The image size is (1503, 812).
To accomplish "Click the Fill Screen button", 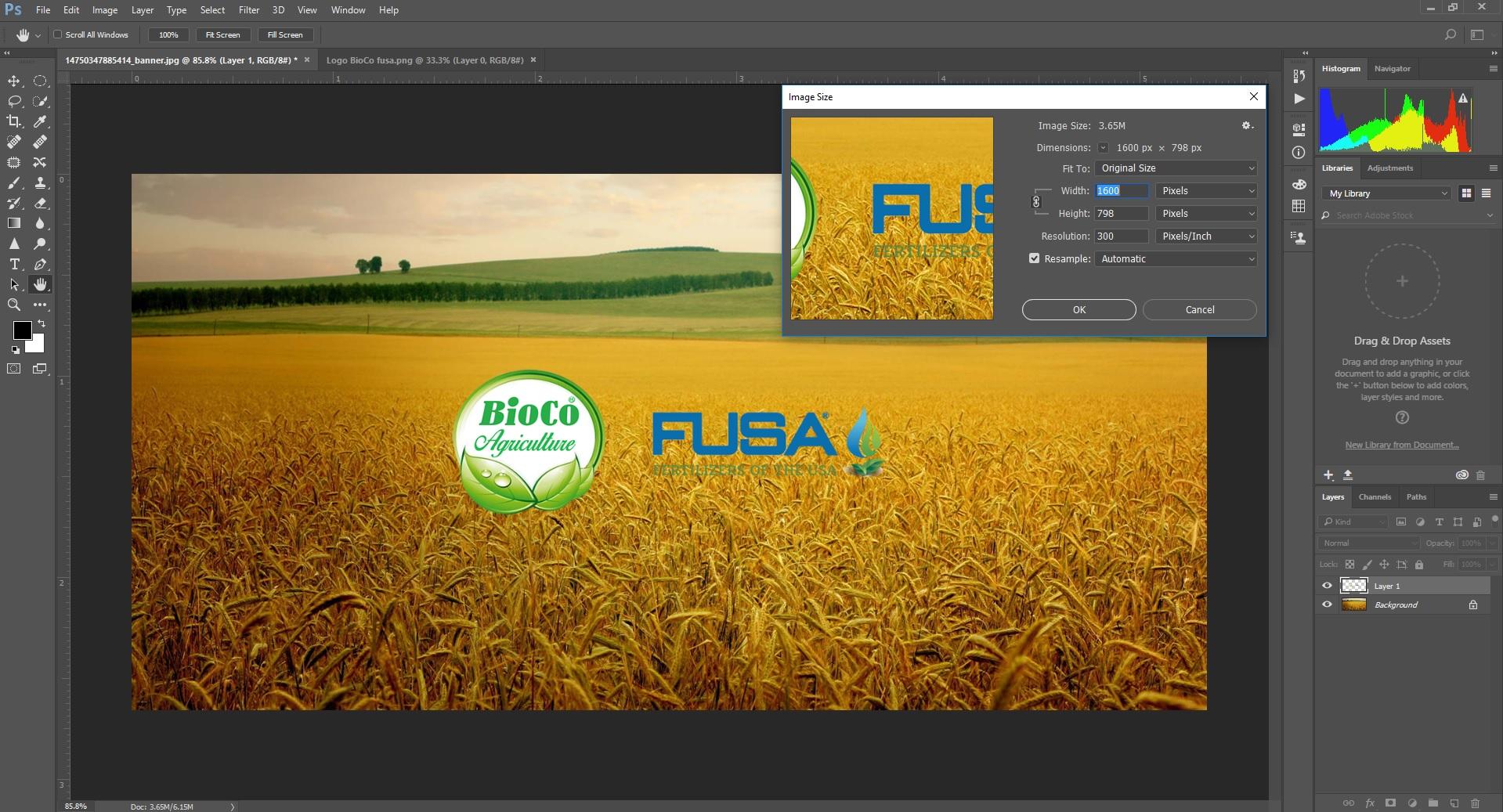I will 285,35.
